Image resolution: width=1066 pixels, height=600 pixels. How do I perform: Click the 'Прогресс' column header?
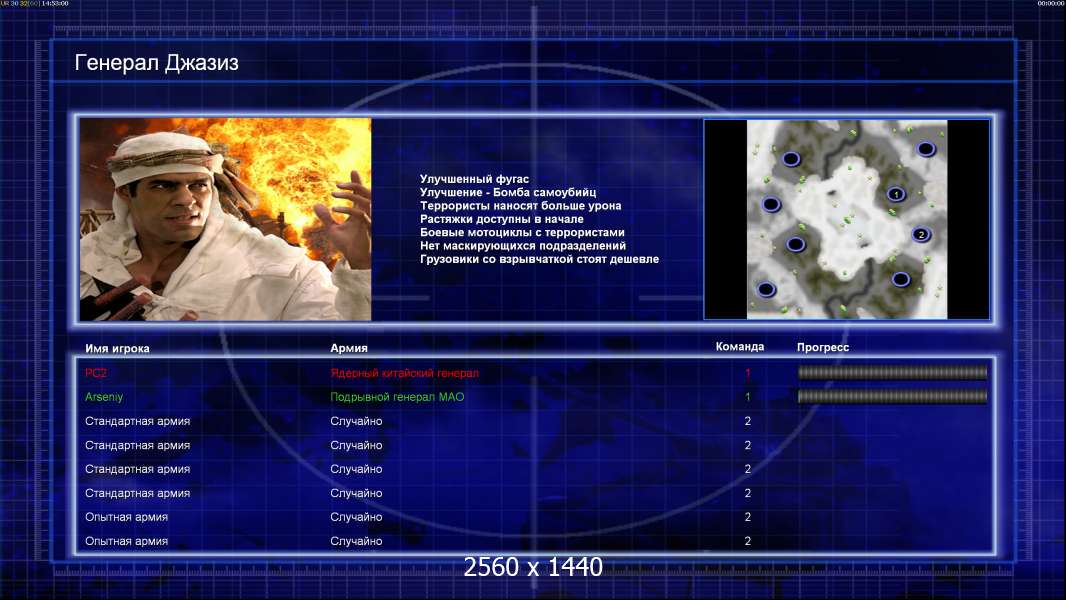pyautogui.click(x=823, y=347)
